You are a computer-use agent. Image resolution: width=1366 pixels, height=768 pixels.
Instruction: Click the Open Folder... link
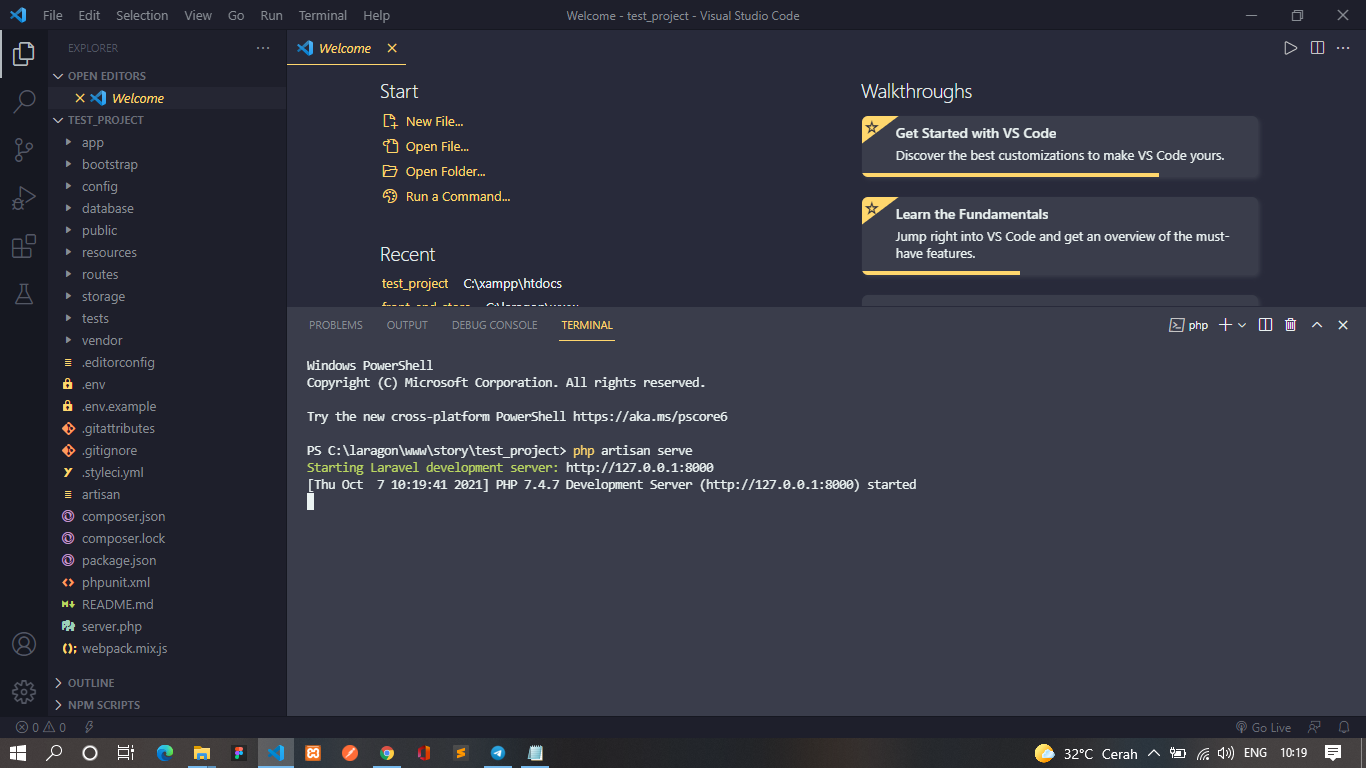tap(445, 171)
